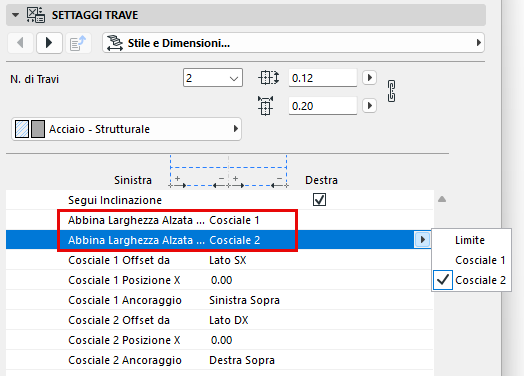Click the stair icon in Stile e Dimensioni

[115, 43]
